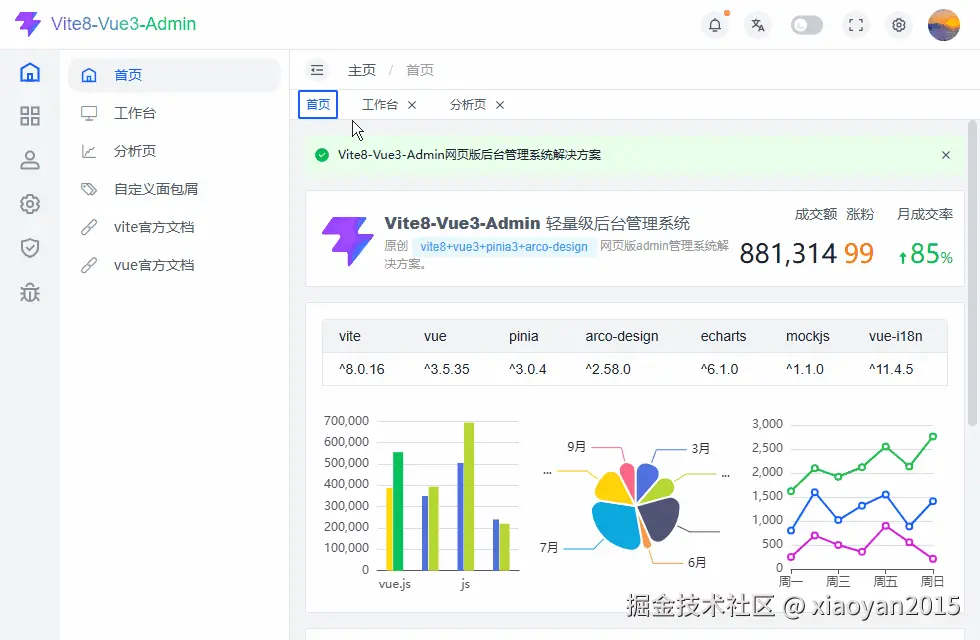Enter fullscreen using the fullscreen icon

(856, 25)
